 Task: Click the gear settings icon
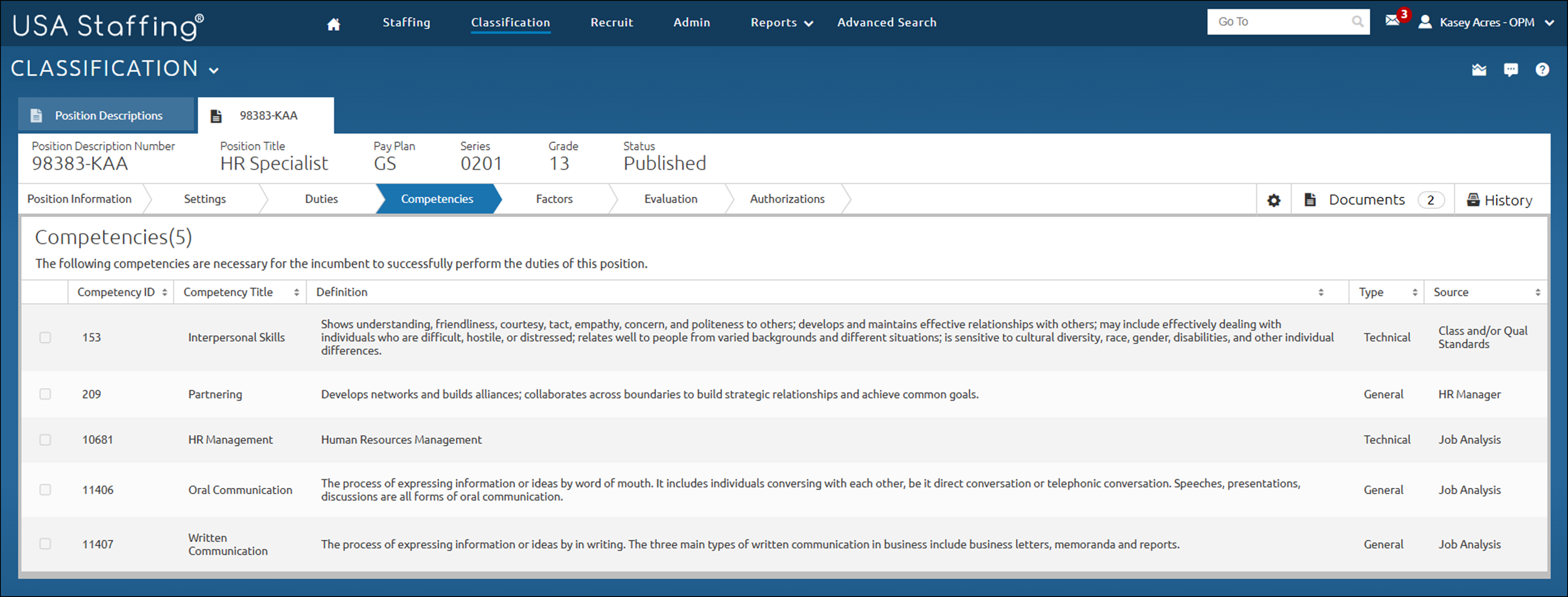[x=1274, y=200]
